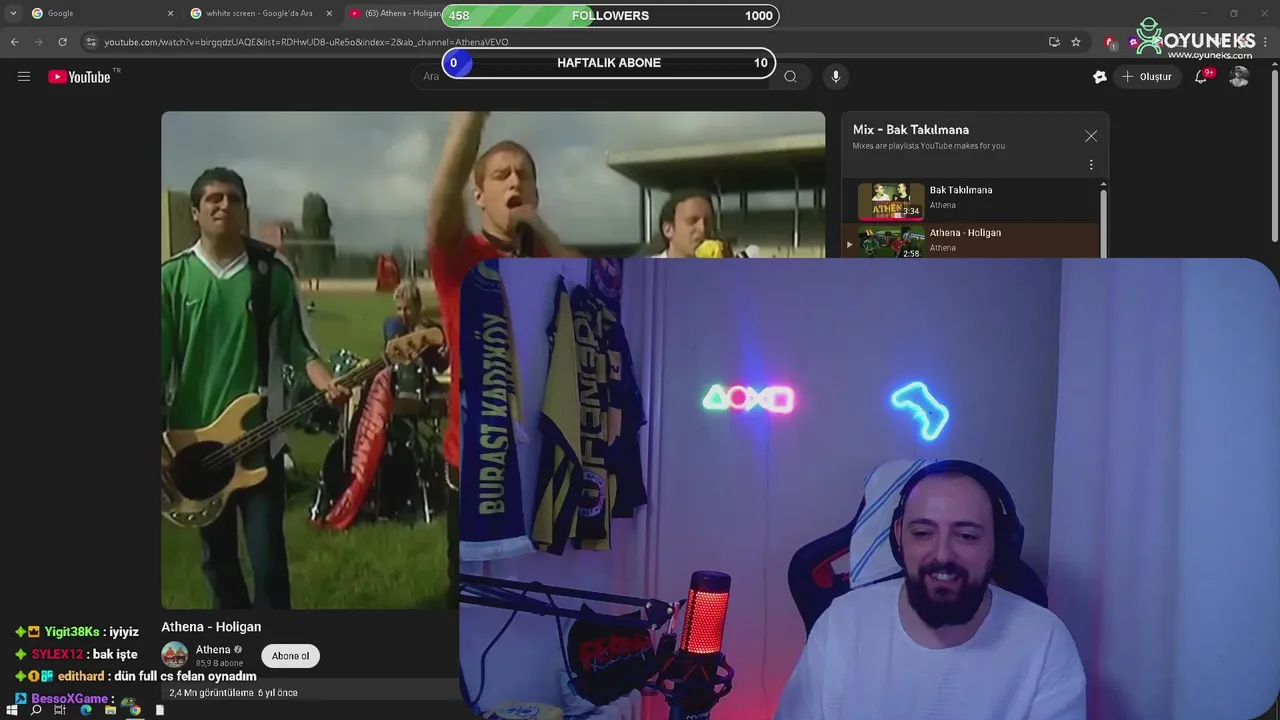Go forward with the browser forward arrow
Screen dimensions: 1280x720
pos(38,42)
